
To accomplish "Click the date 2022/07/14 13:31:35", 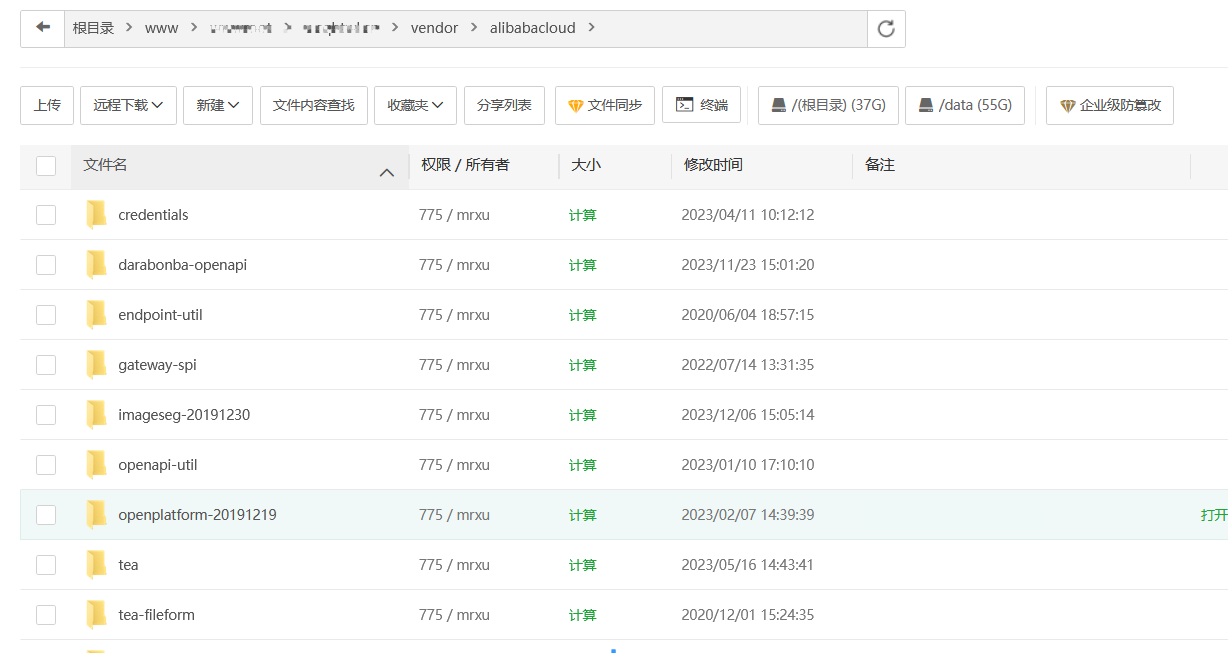I will [x=748, y=365].
